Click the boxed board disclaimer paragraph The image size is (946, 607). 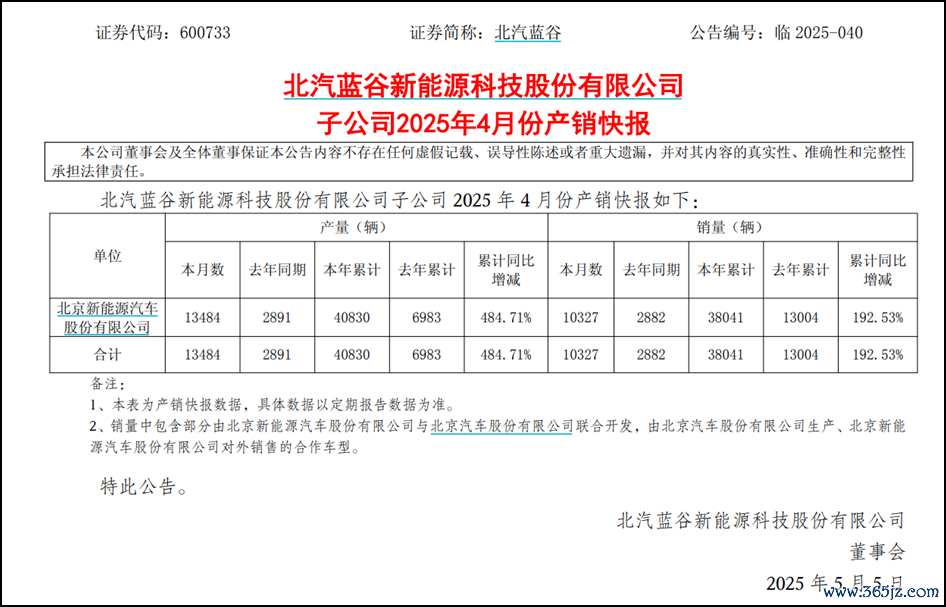tap(478, 162)
